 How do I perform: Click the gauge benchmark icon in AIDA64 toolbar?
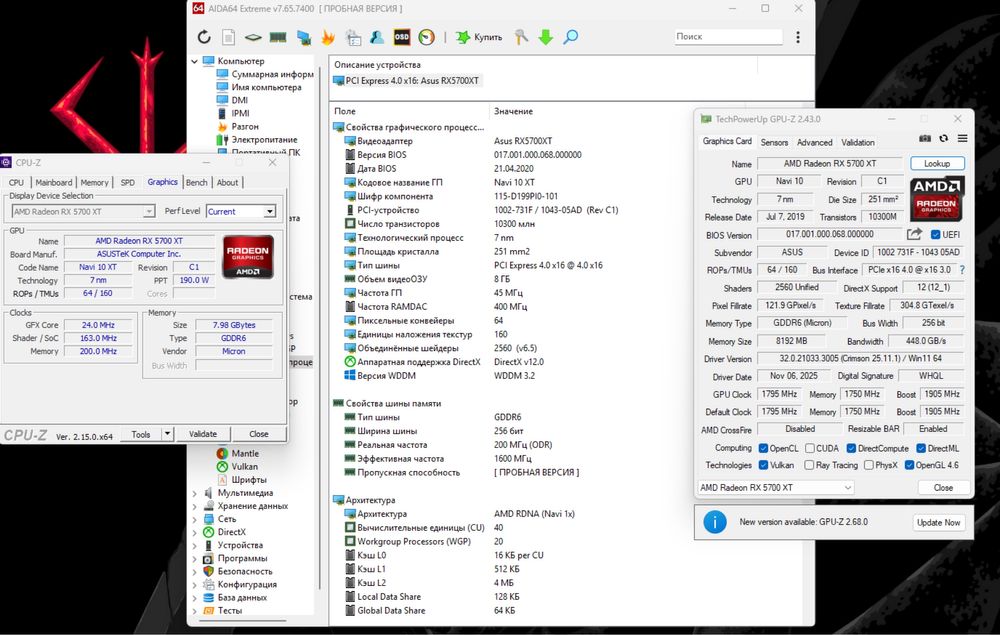click(427, 37)
